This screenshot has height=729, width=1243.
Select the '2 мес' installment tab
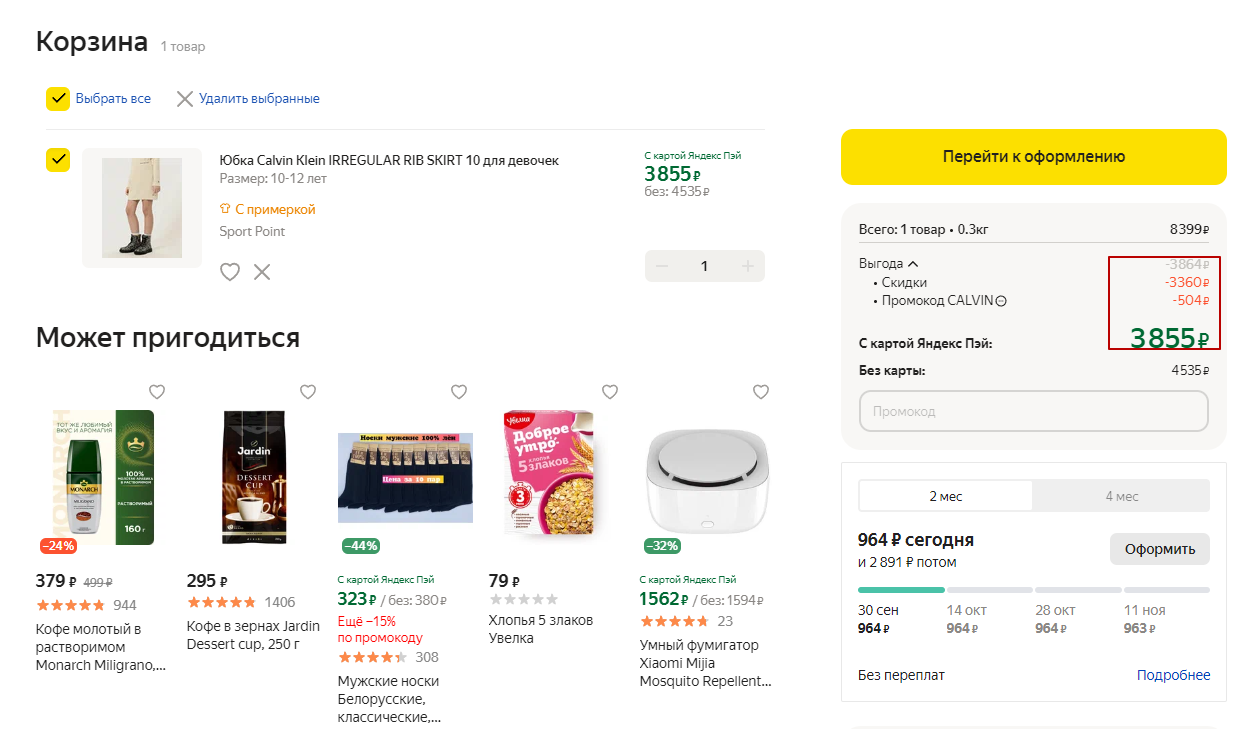(x=945, y=496)
